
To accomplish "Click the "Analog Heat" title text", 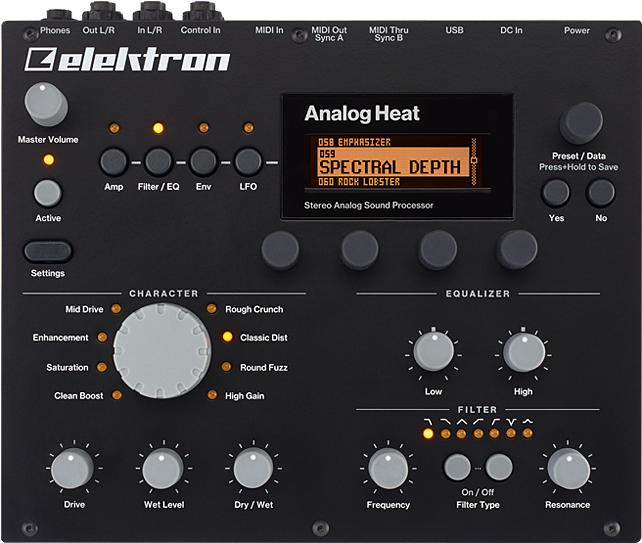I will coord(362,113).
